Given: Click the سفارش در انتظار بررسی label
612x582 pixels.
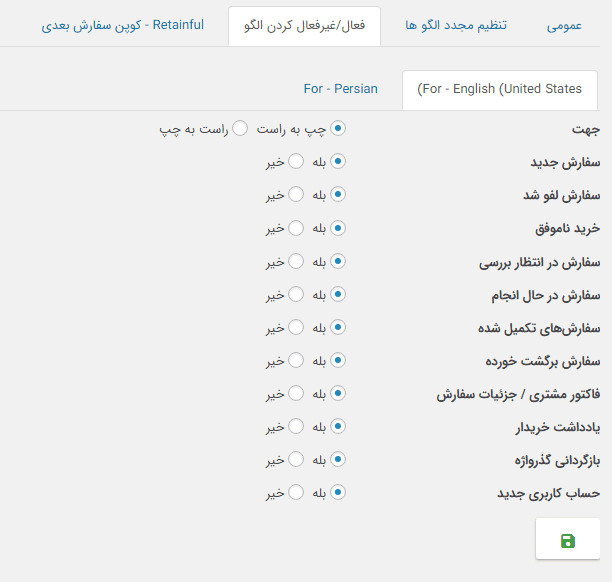Looking at the screenshot, I should click(539, 263).
